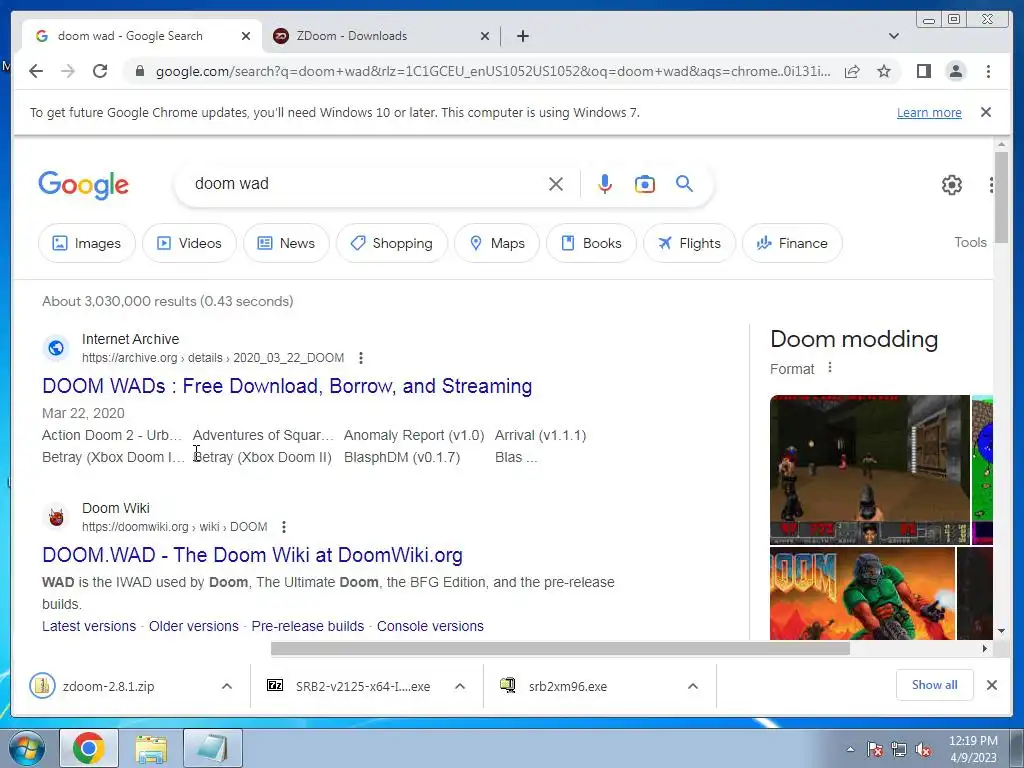Open a new tab with the plus icon
The width and height of the screenshot is (1024, 768).
[x=522, y=36]
